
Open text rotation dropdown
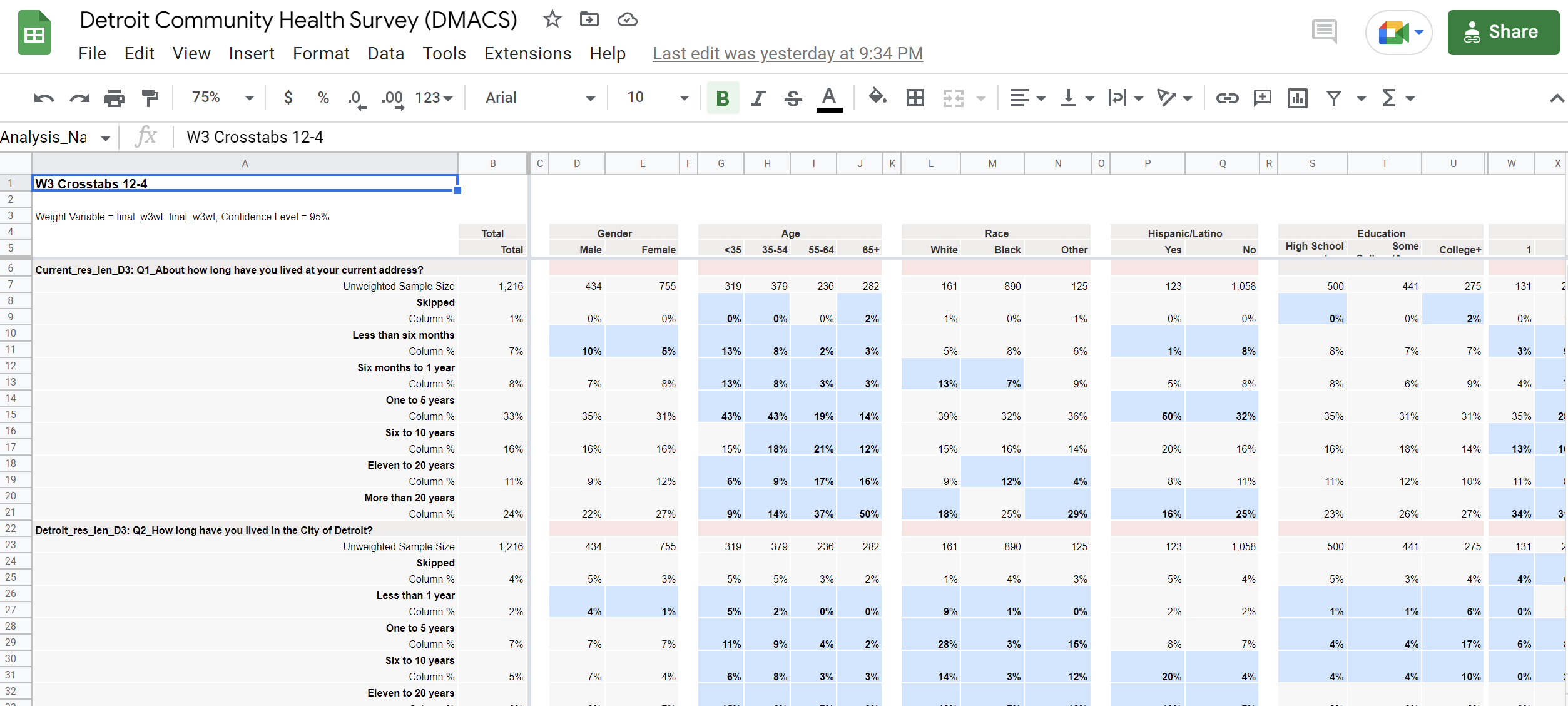tap(1174, 98)
